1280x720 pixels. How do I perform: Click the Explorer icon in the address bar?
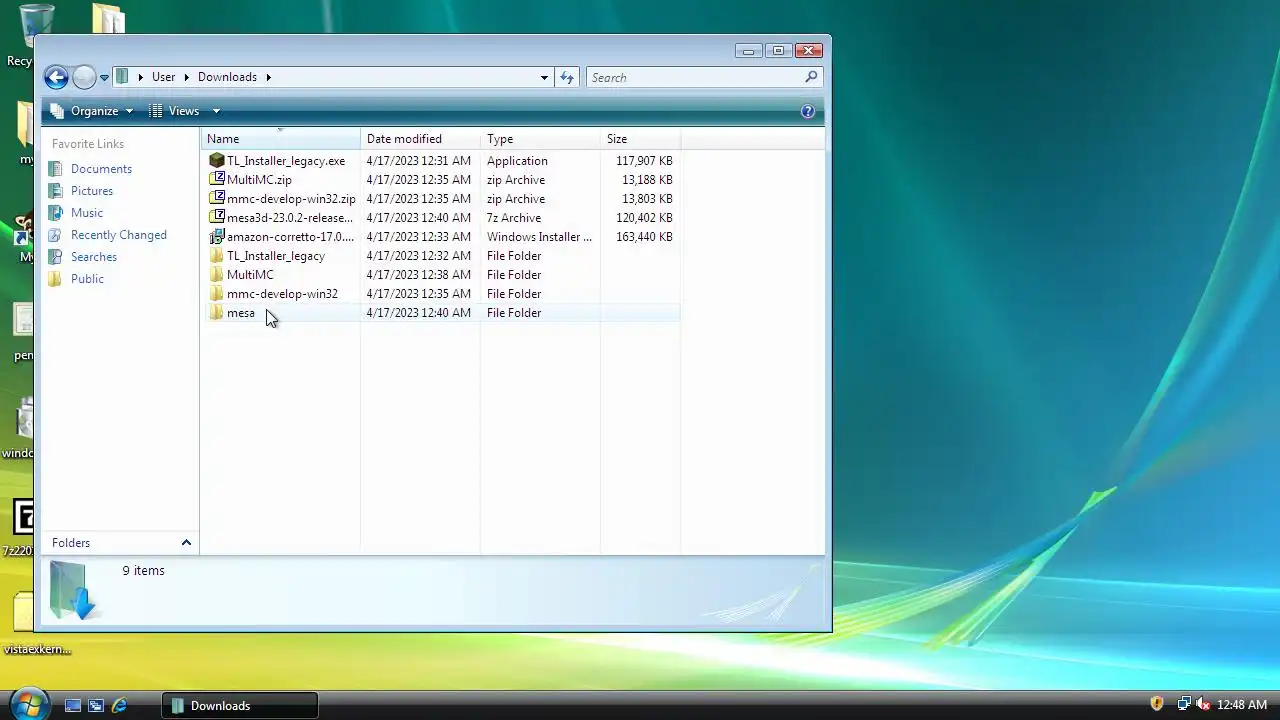coord(122,77)
